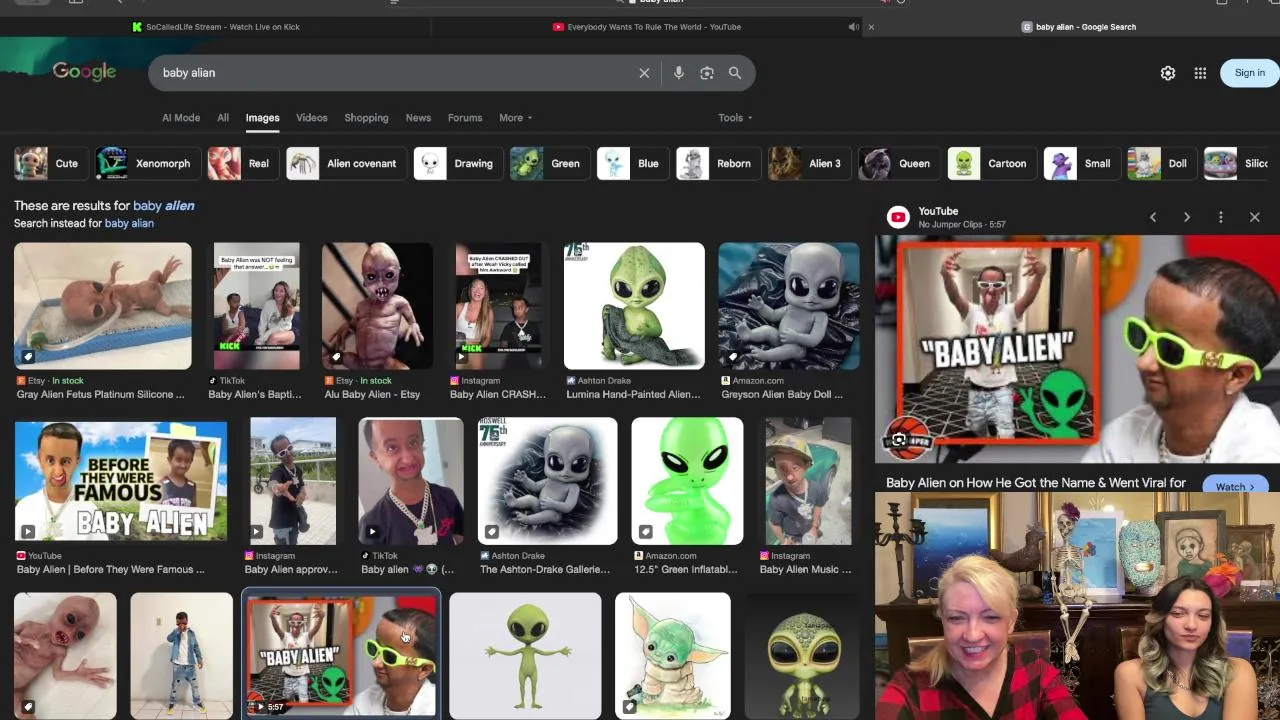Open Lumina Hand-Painted Alien thumbnail
Screen dimensions: 1280x720
coord(634,306)
